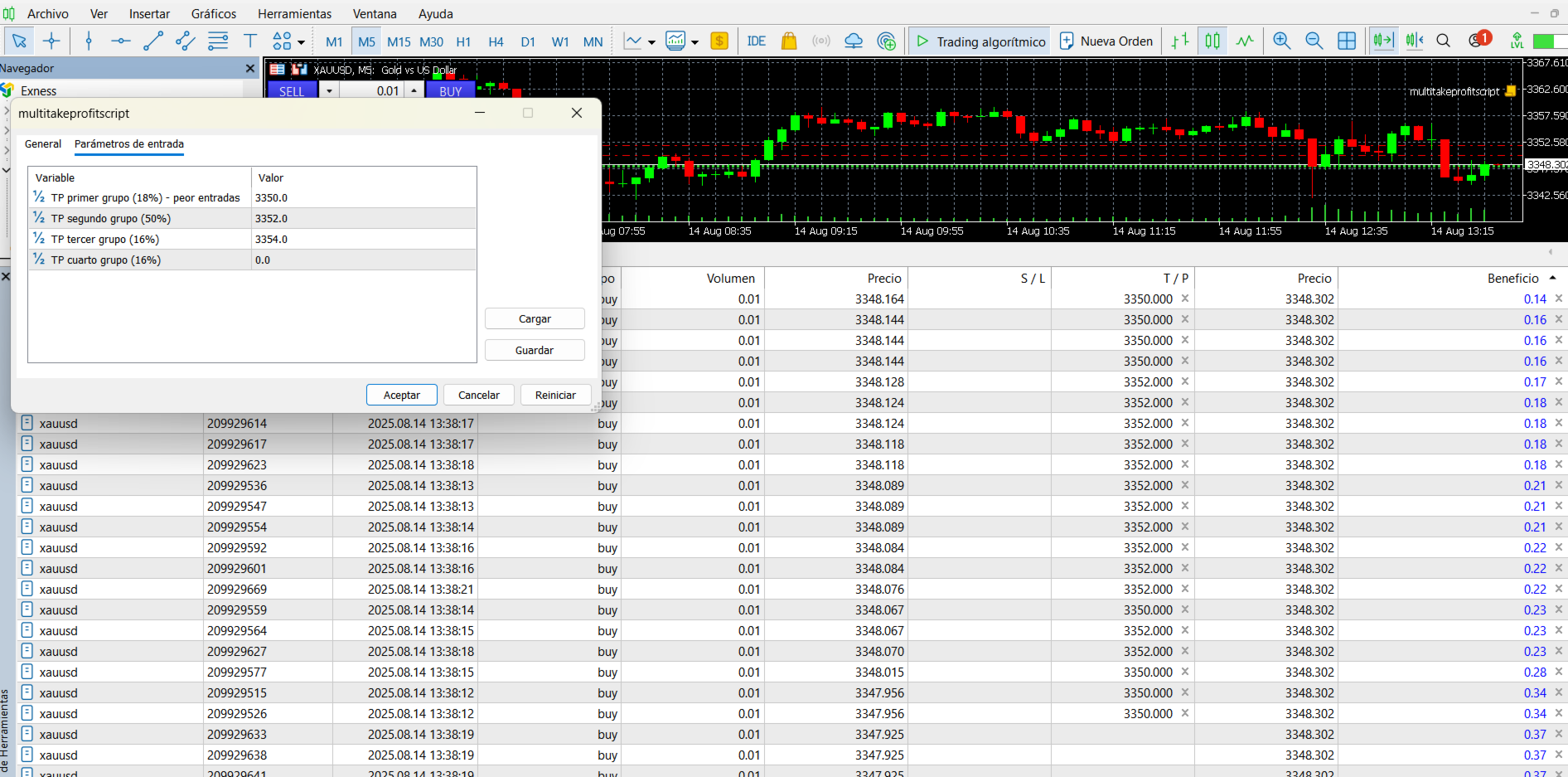Toggle chart auto-scroll to latest bars
Screen dimensions: 1568x777
1383,40
